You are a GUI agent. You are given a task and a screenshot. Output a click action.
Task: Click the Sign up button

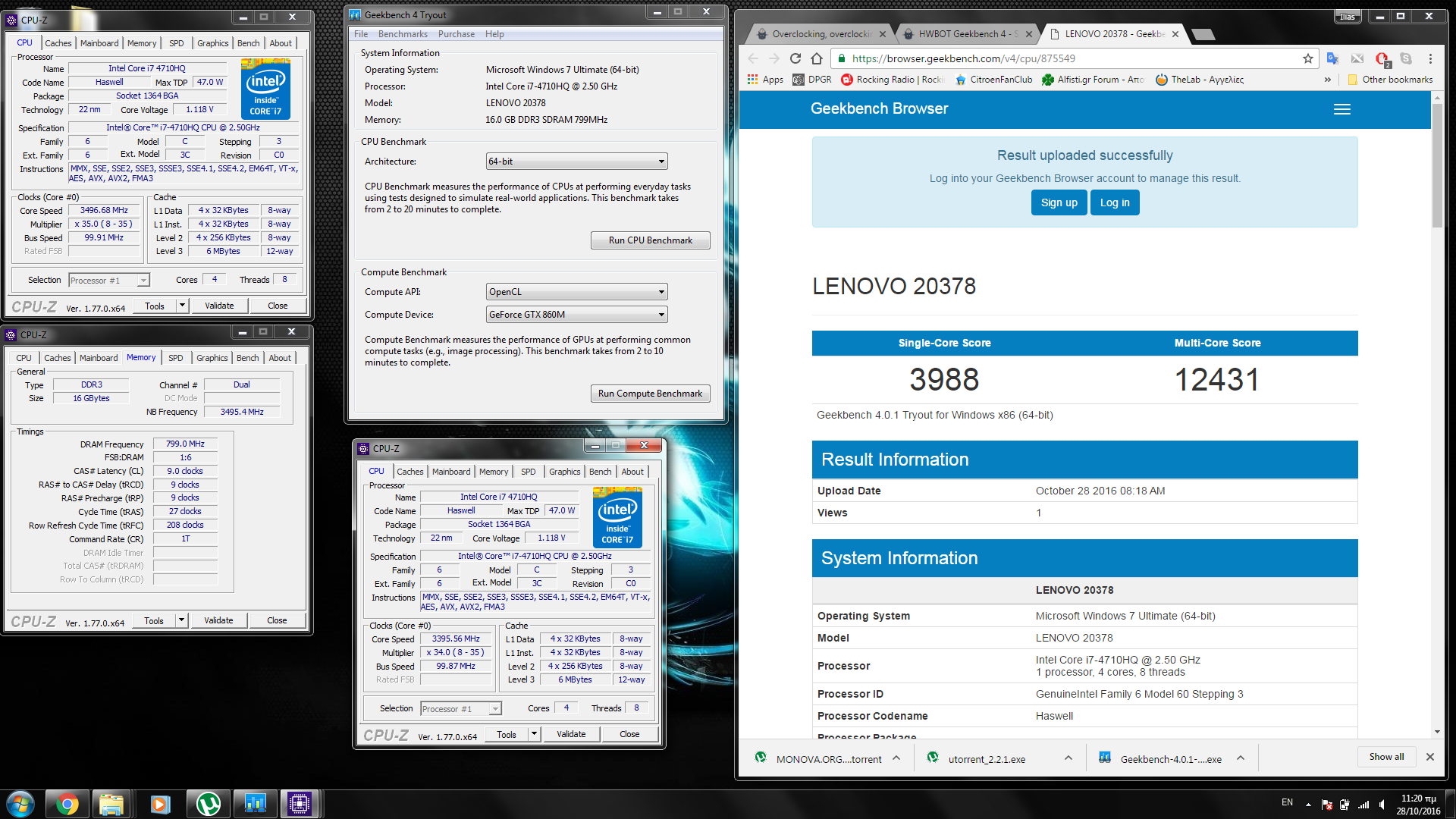[x=1059, y=202]
